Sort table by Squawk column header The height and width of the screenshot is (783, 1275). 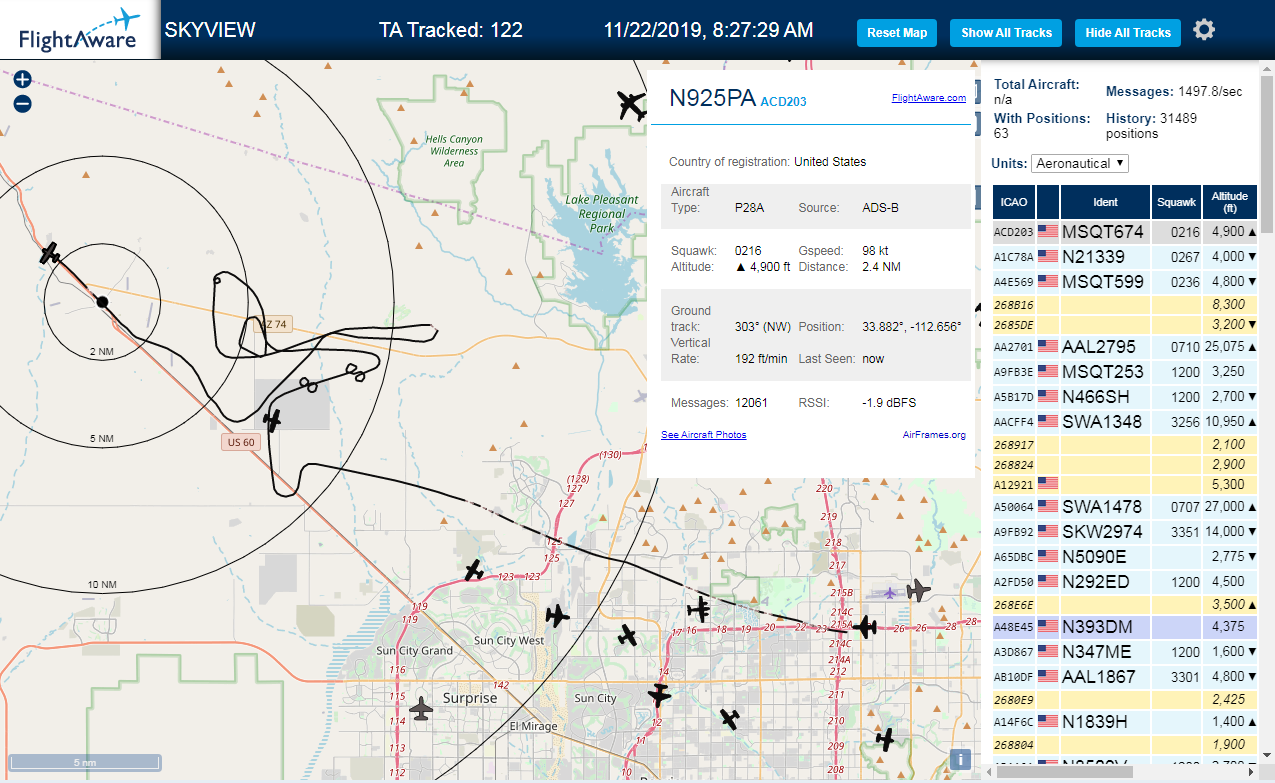(x=1176, y=202)
